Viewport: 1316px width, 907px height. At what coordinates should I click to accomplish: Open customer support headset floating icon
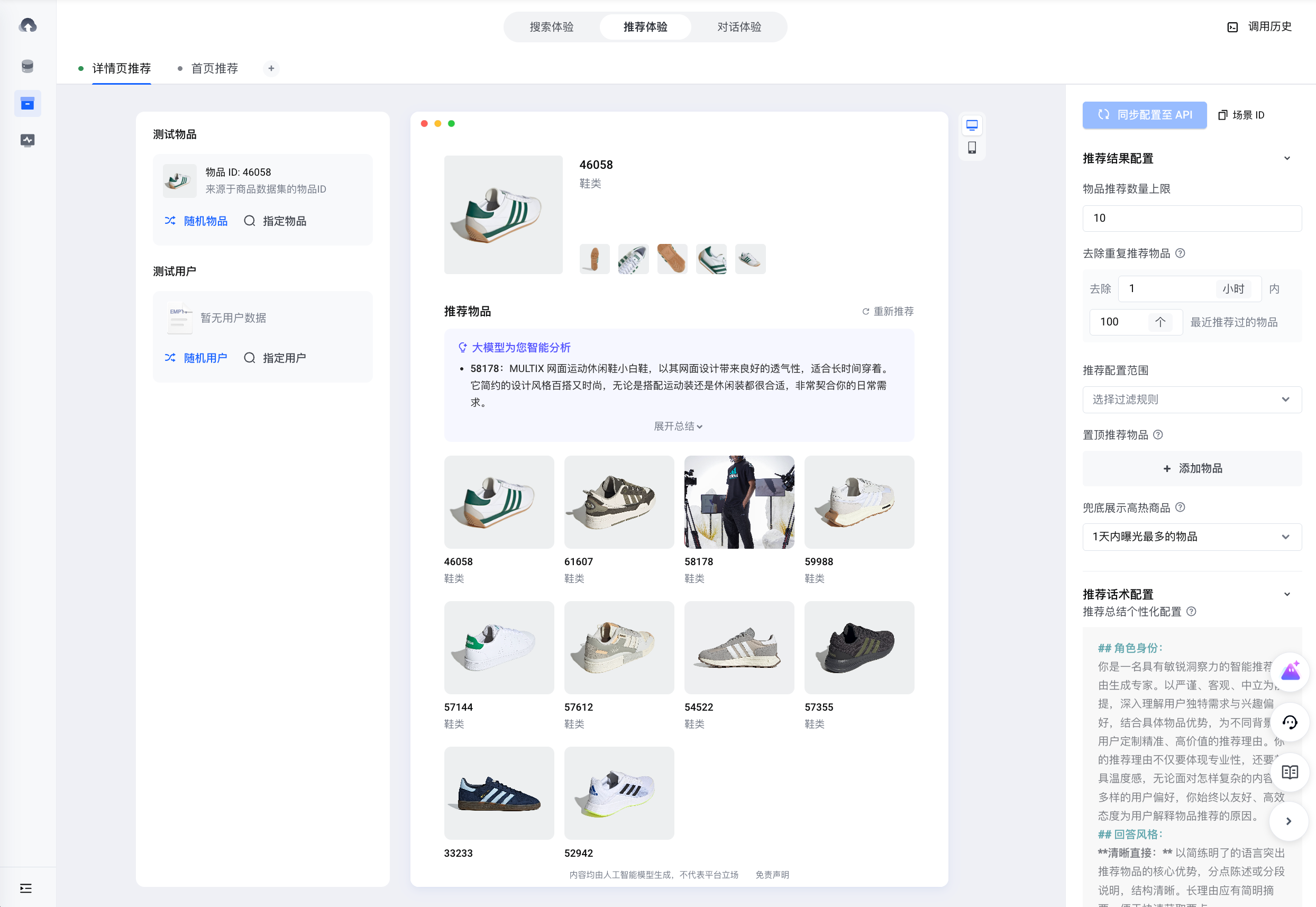(1290, 722)
